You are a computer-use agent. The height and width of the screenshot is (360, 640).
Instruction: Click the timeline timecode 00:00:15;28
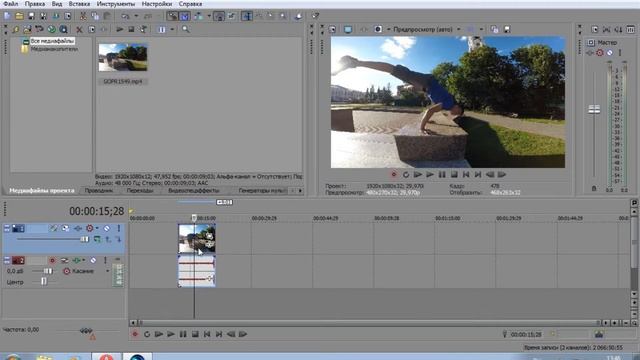(96, 211)
